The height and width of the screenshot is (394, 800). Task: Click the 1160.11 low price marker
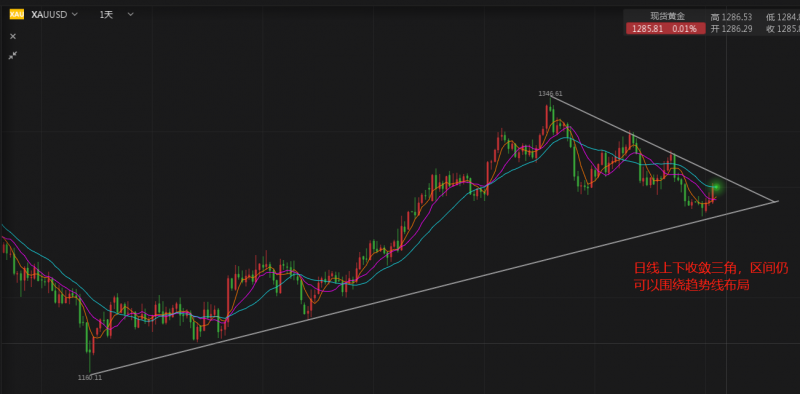(x=90, y=378)
